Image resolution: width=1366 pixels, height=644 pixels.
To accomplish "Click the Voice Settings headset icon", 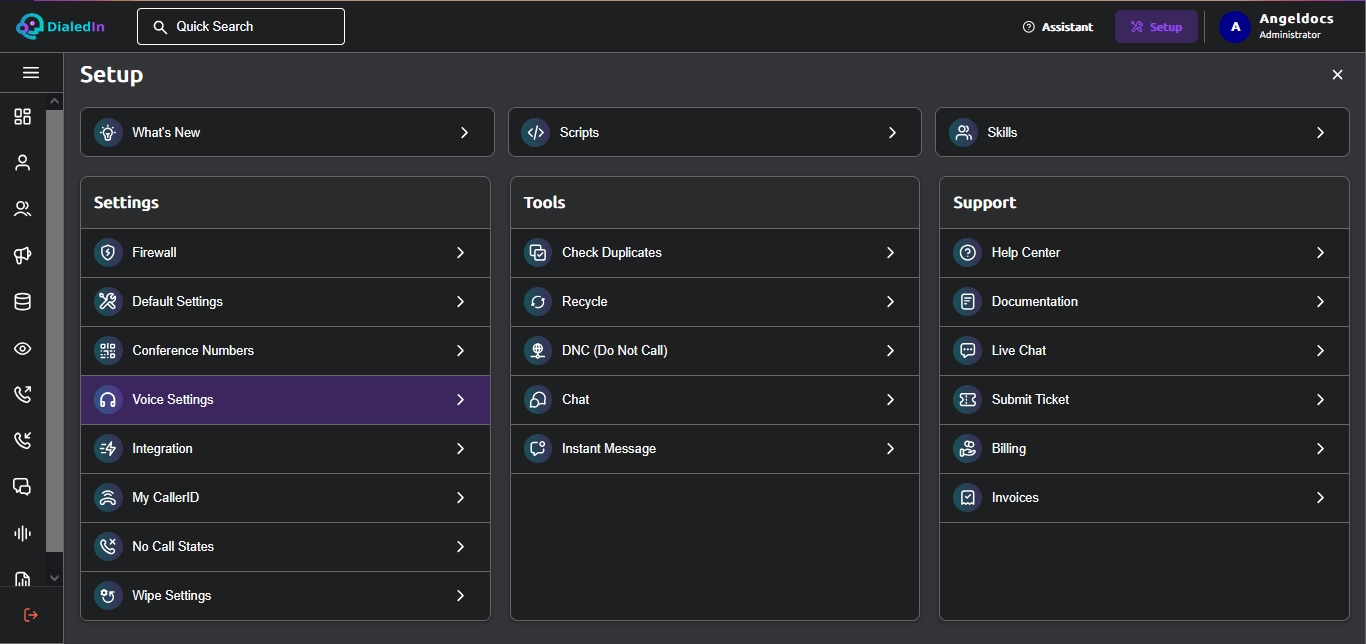I will [x=108, y=400].
